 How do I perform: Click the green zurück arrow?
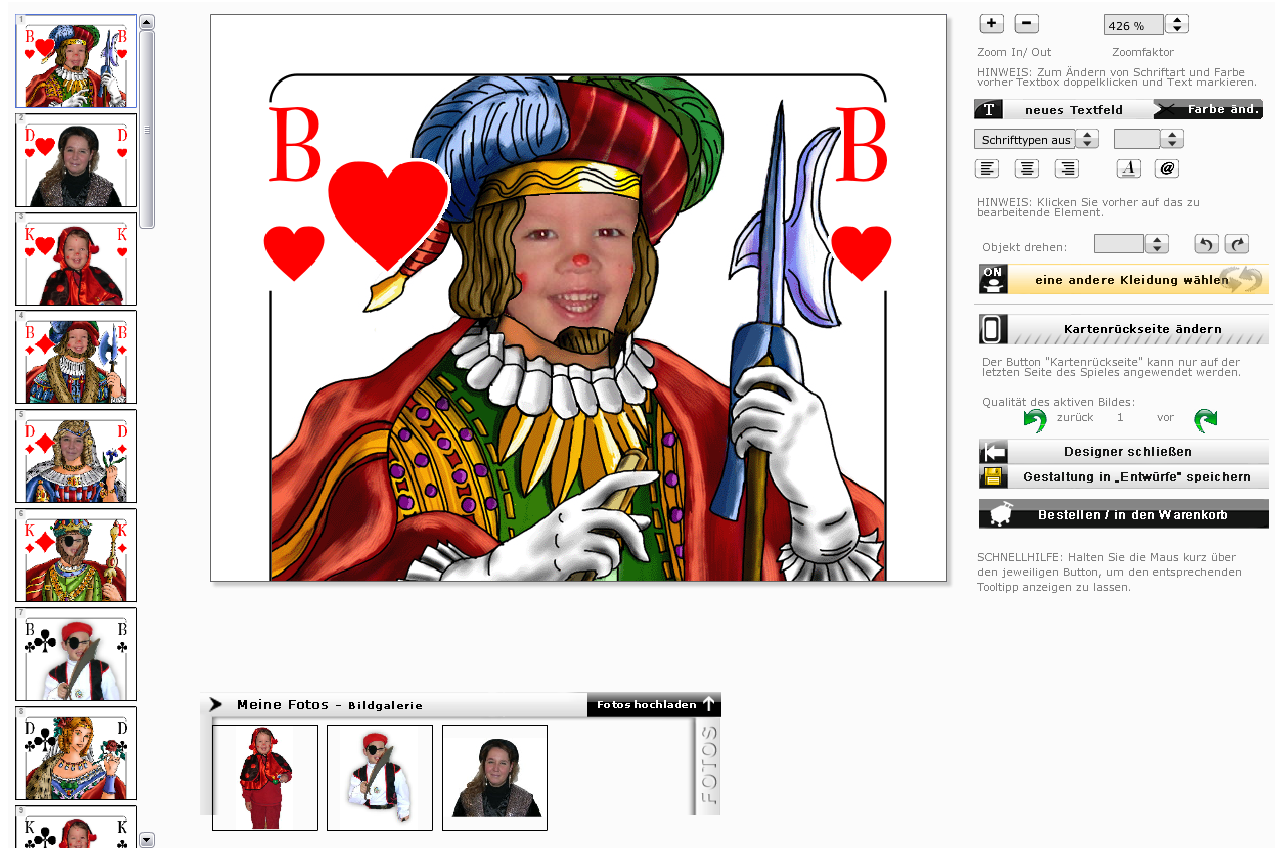(x=1035, y=419)
